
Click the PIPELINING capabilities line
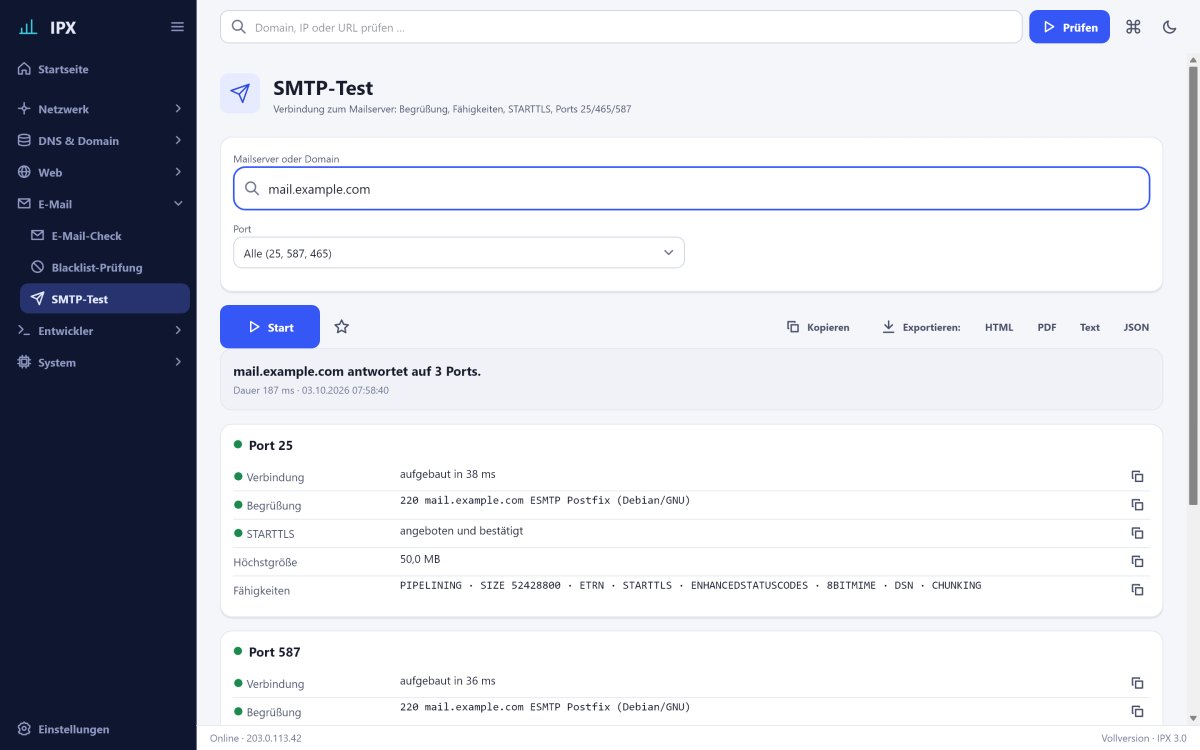point(691,585)
